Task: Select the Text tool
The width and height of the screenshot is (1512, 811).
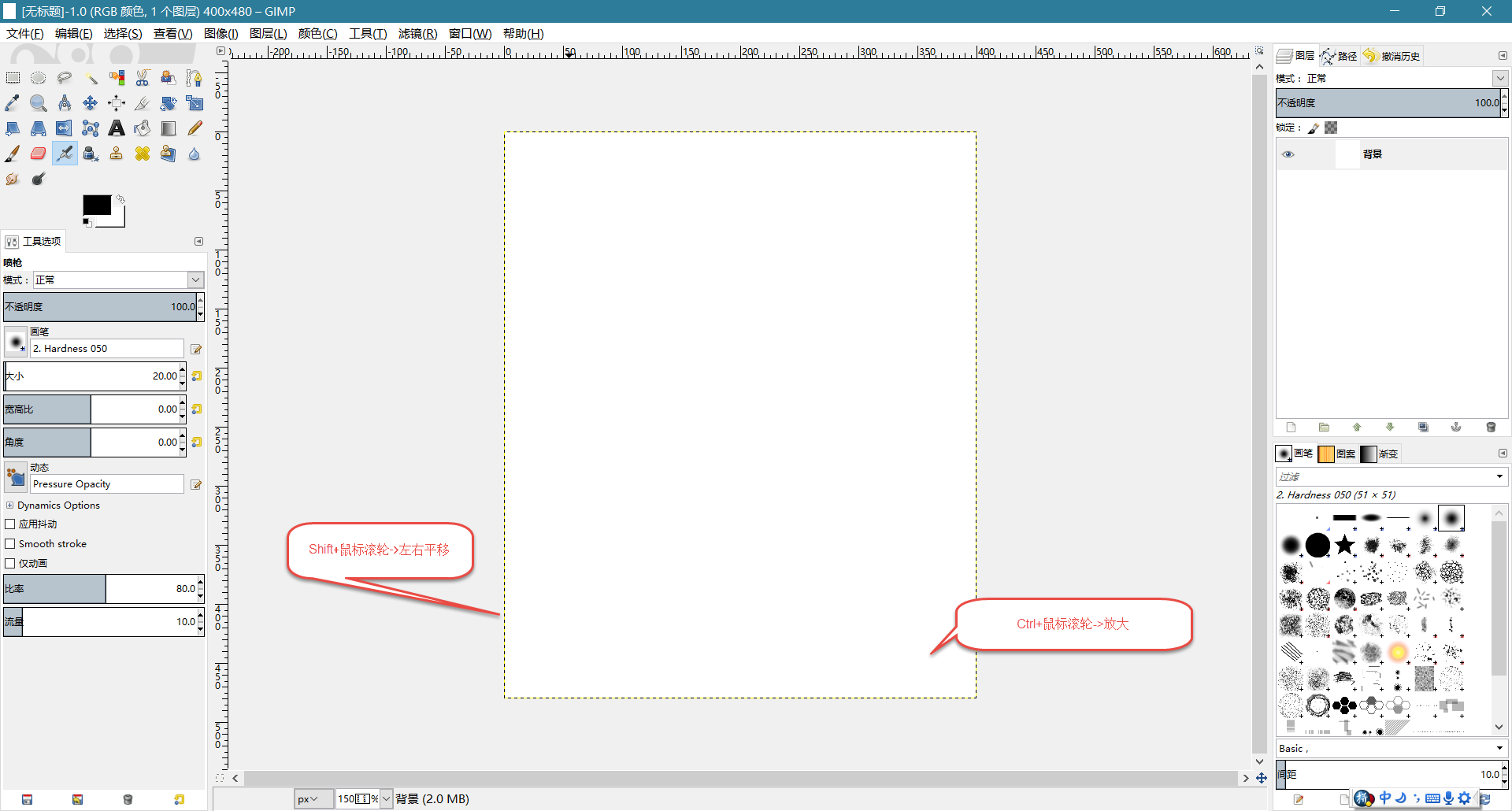Action: pyautogui.click(x=117, y=128)
